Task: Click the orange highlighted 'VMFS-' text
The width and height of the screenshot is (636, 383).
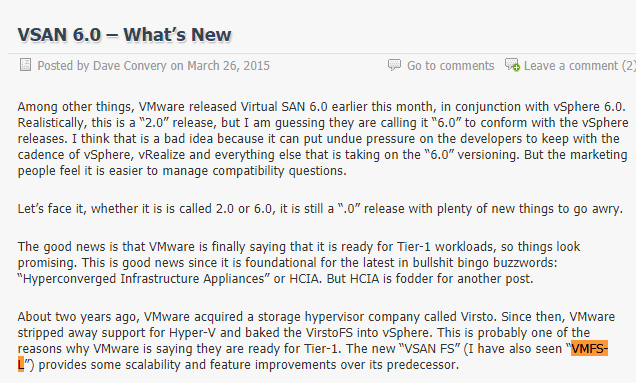Action: (589, 349)
